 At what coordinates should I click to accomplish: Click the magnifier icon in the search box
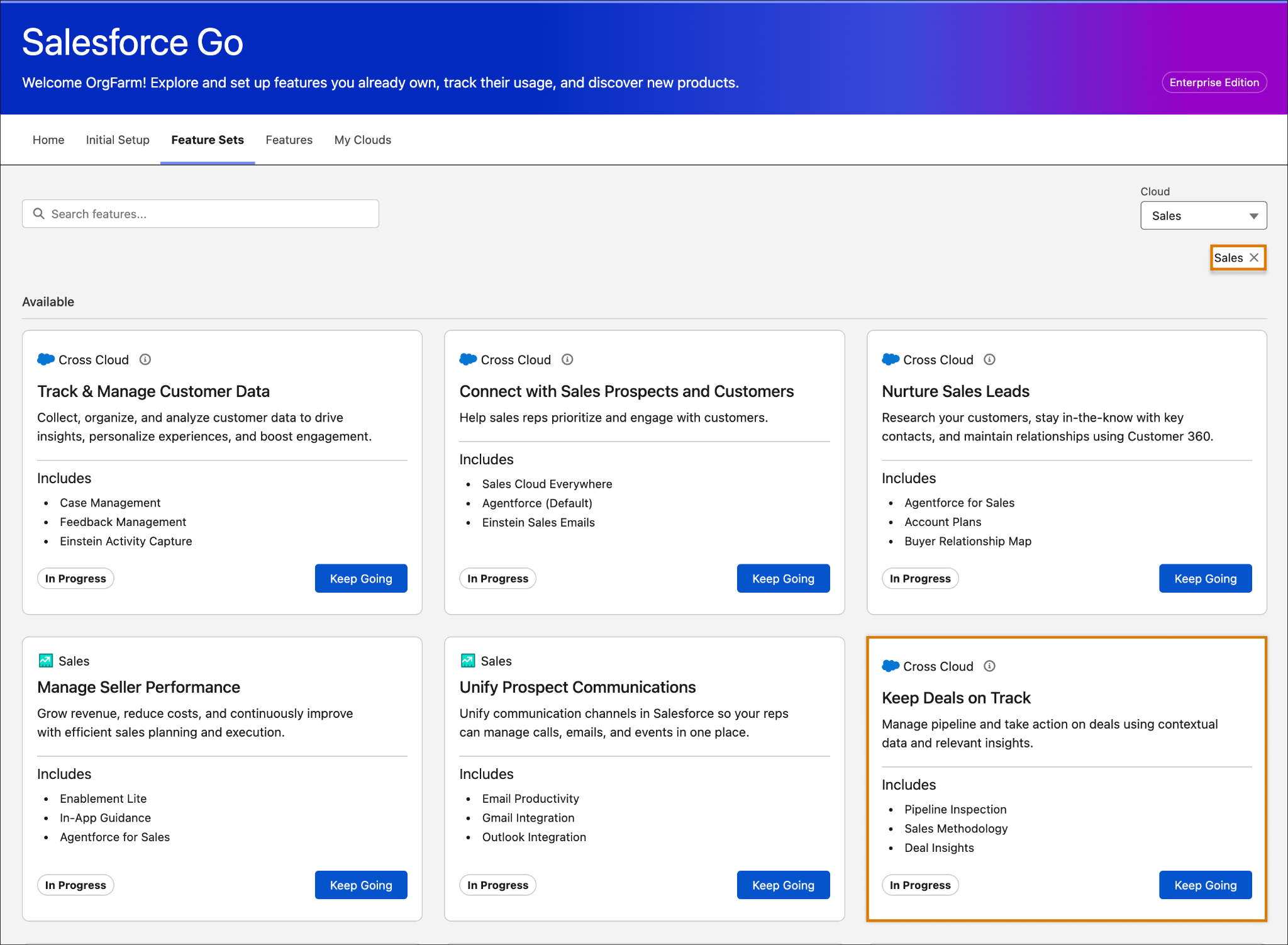coord(39,214)
